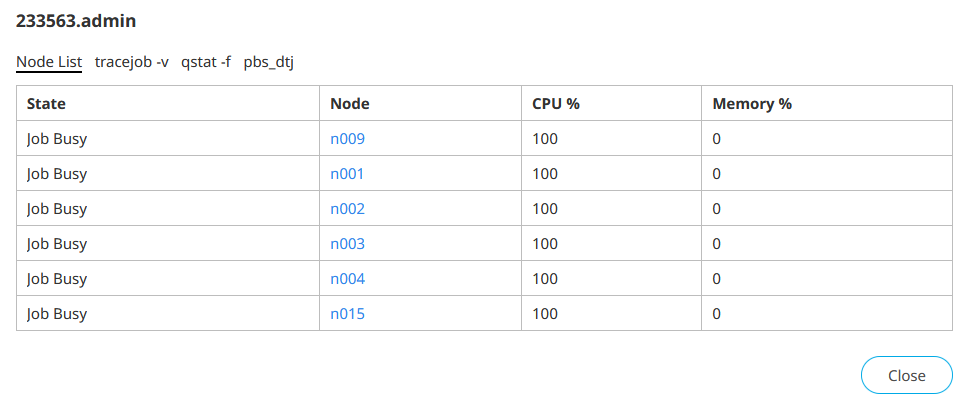Open node n003 details link
Screen dimensions: 959x409
(348, 244)
